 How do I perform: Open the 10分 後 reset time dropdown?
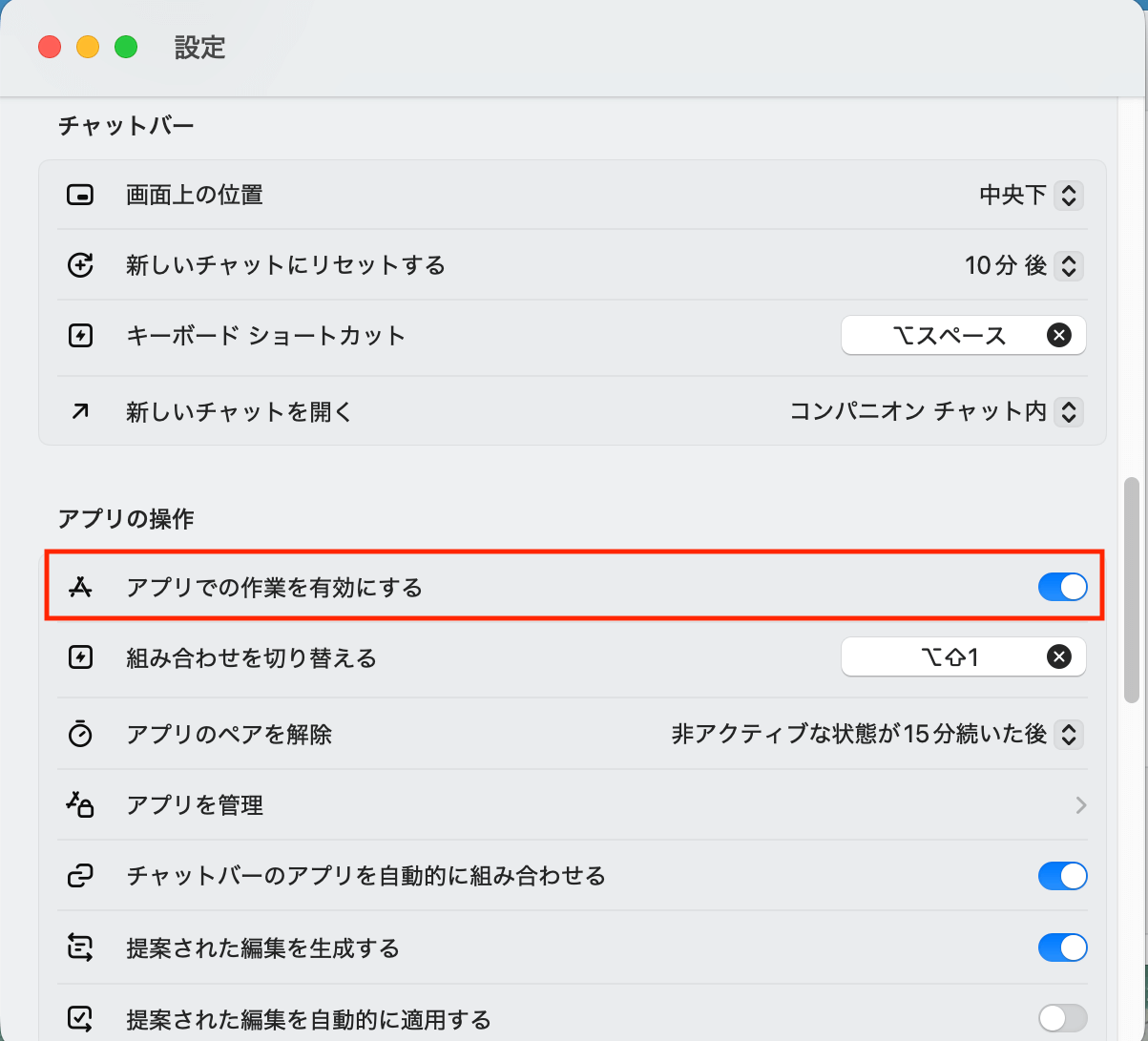[1069, 265]
